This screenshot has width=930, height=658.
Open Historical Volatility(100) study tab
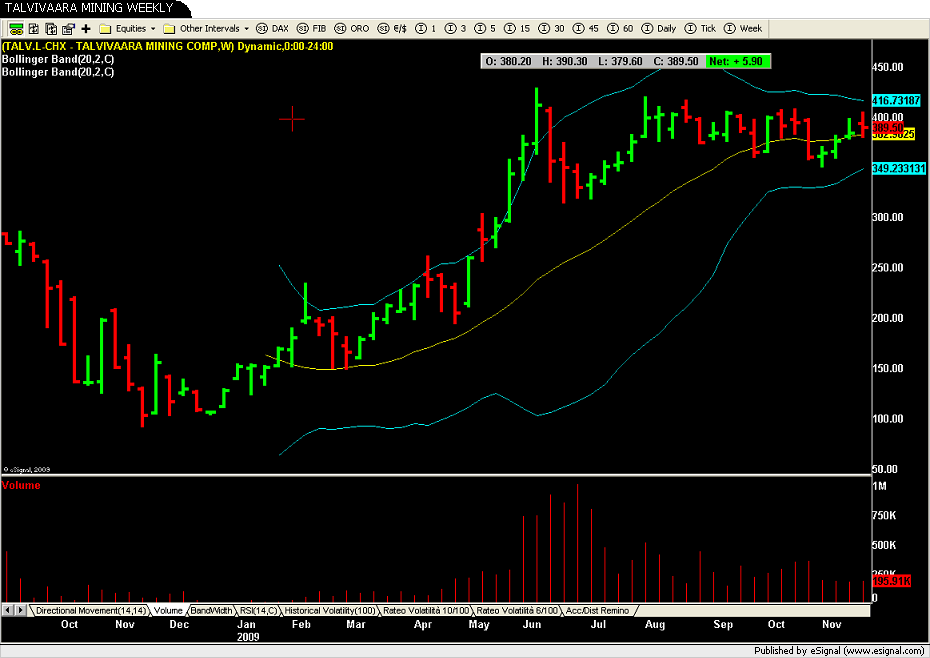[x=330, y=610]
